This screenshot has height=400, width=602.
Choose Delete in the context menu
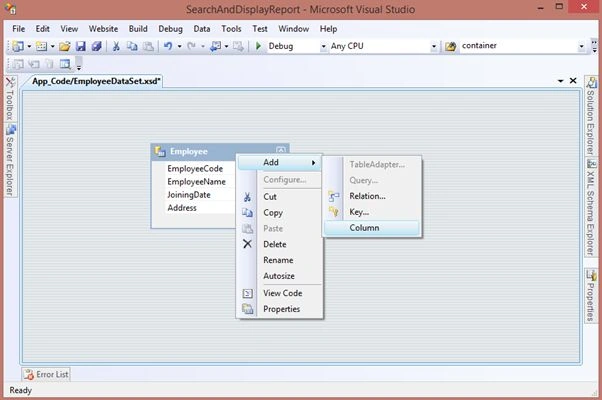point(279,244)
